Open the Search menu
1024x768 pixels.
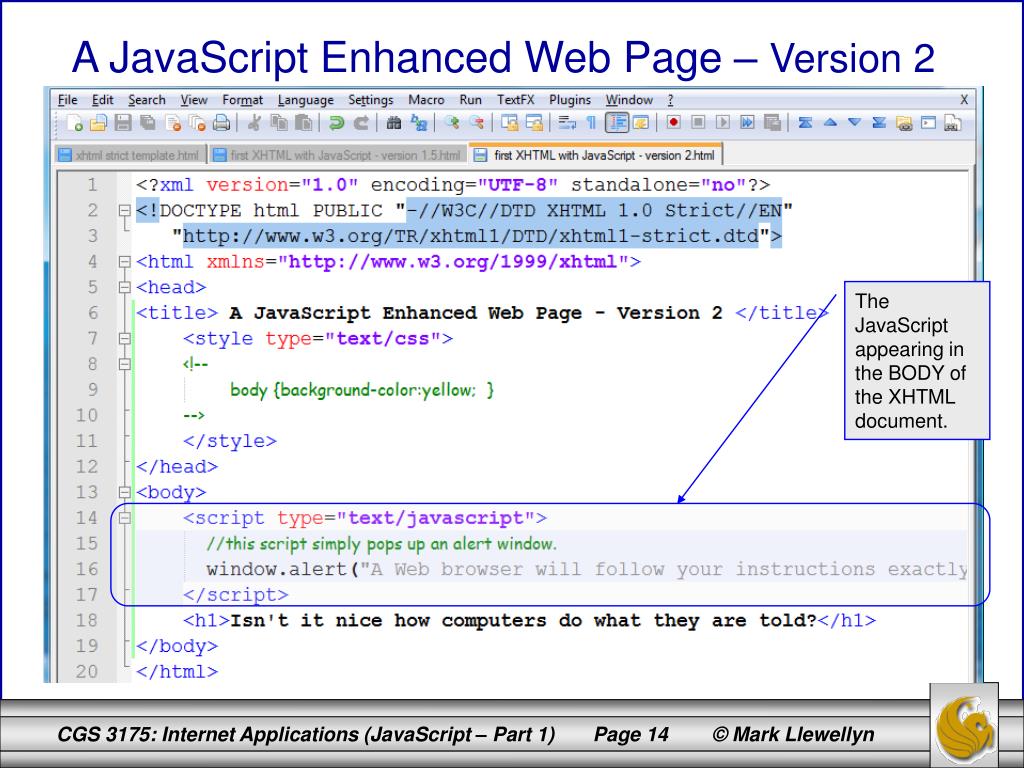click(x=147, y=100)
